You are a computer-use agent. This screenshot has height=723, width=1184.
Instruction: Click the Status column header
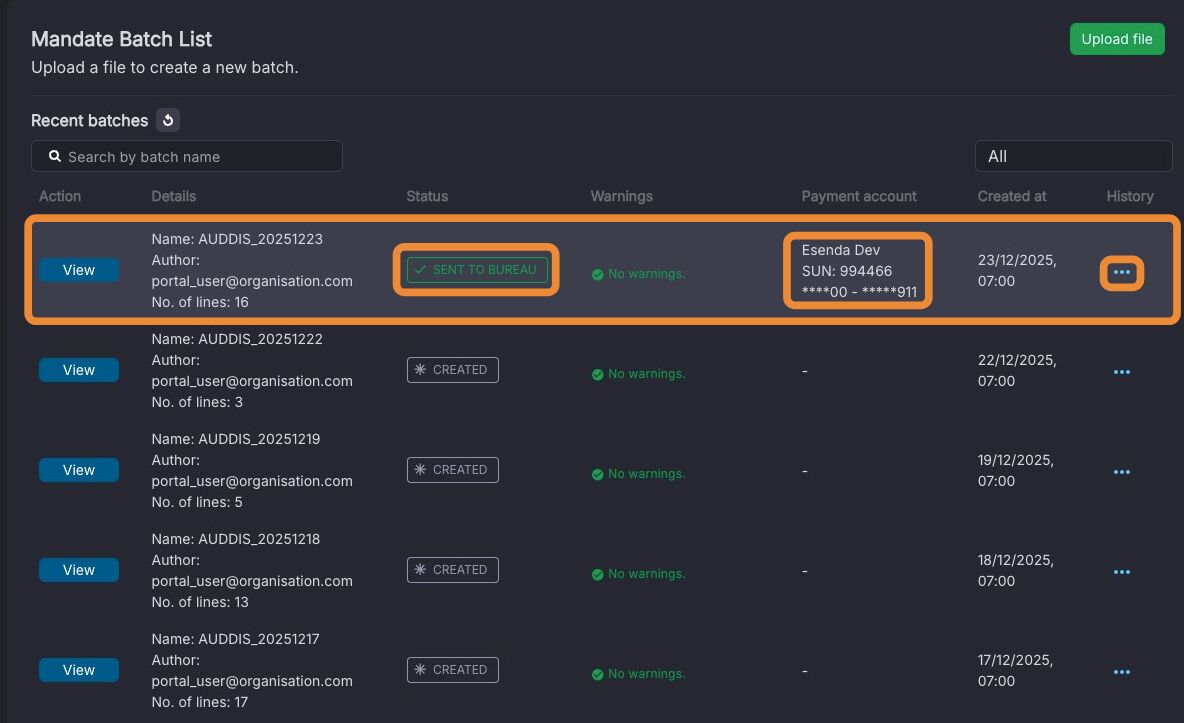[x=427, y=196]
